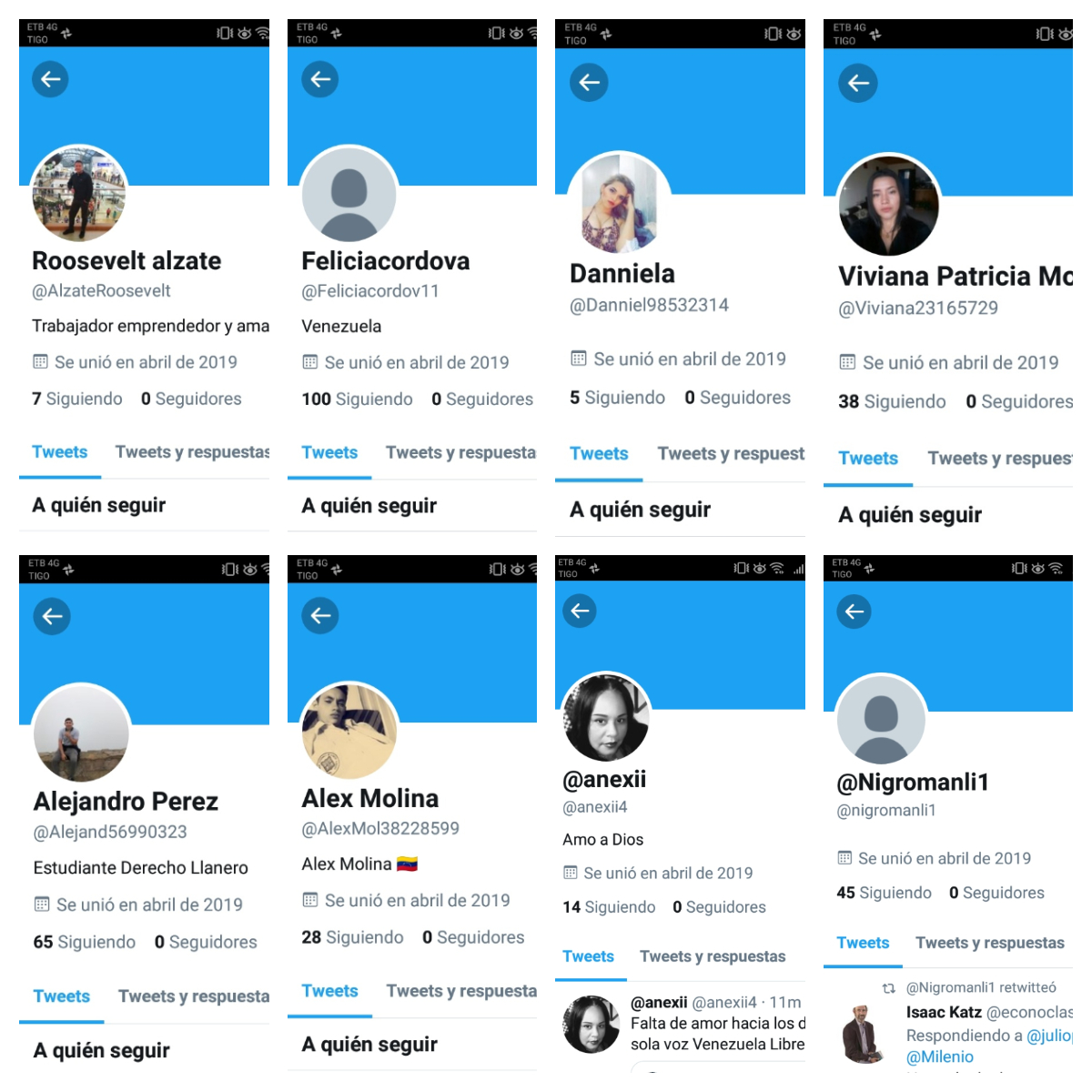Tap back arrow on Viviana Patricia profile
The image size is (1092, 1092).
pos(858,84)
